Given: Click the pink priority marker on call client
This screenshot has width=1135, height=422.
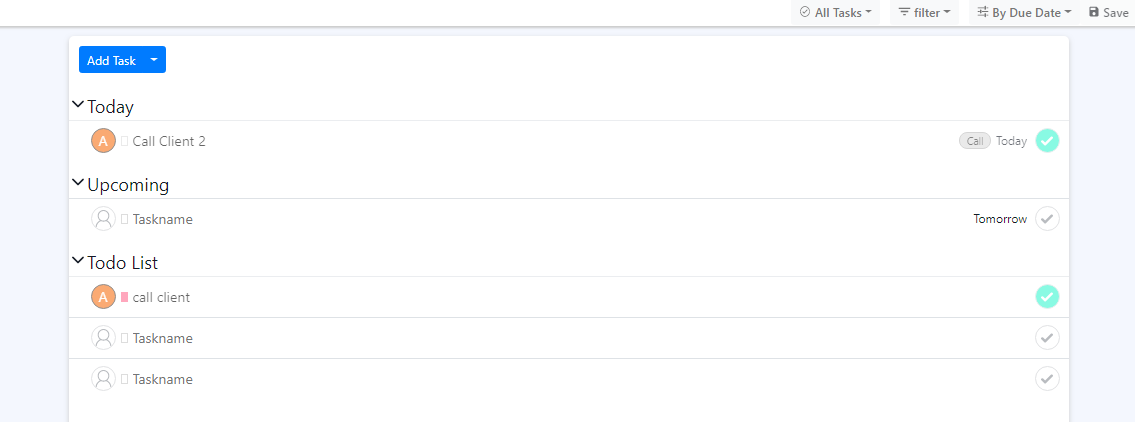Looking at the screenshot, I should pos(125,297).
